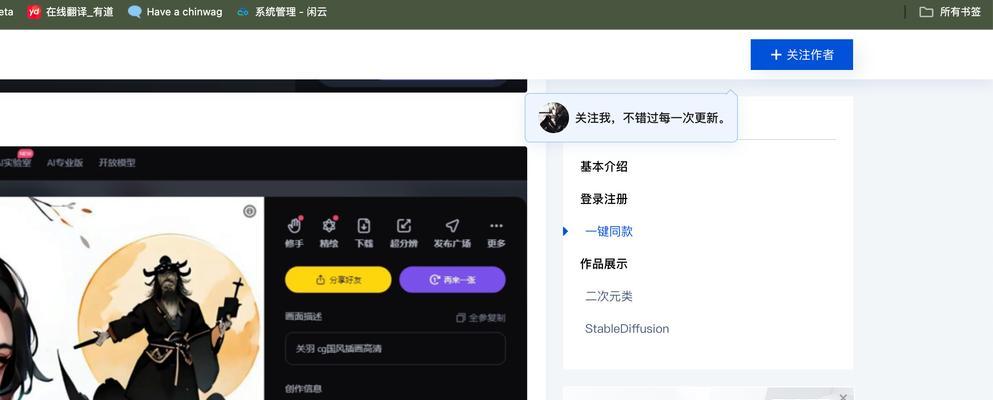Click the 精绘 fine-paint icon
The width and height of the screenshot is (993, 400).
click(329, 226)
